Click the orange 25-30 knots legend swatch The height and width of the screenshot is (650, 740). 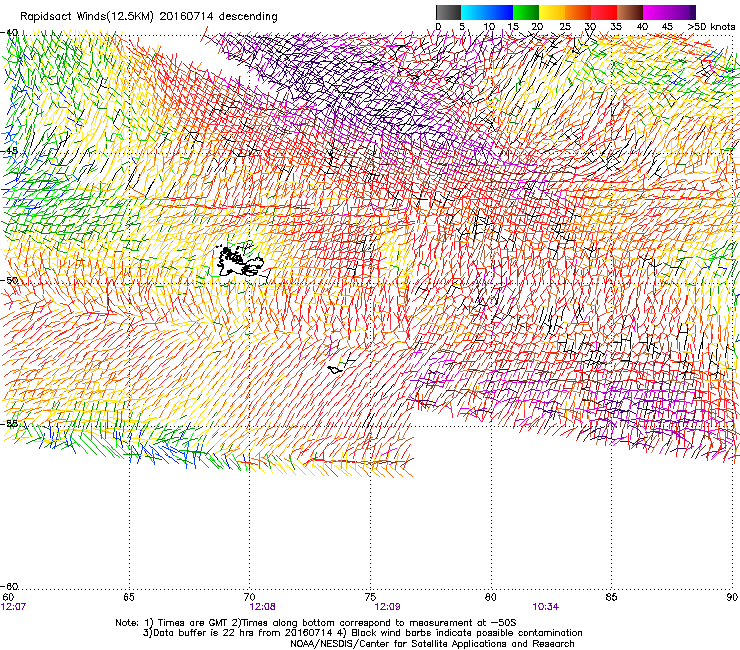click(x=578, y=12)
